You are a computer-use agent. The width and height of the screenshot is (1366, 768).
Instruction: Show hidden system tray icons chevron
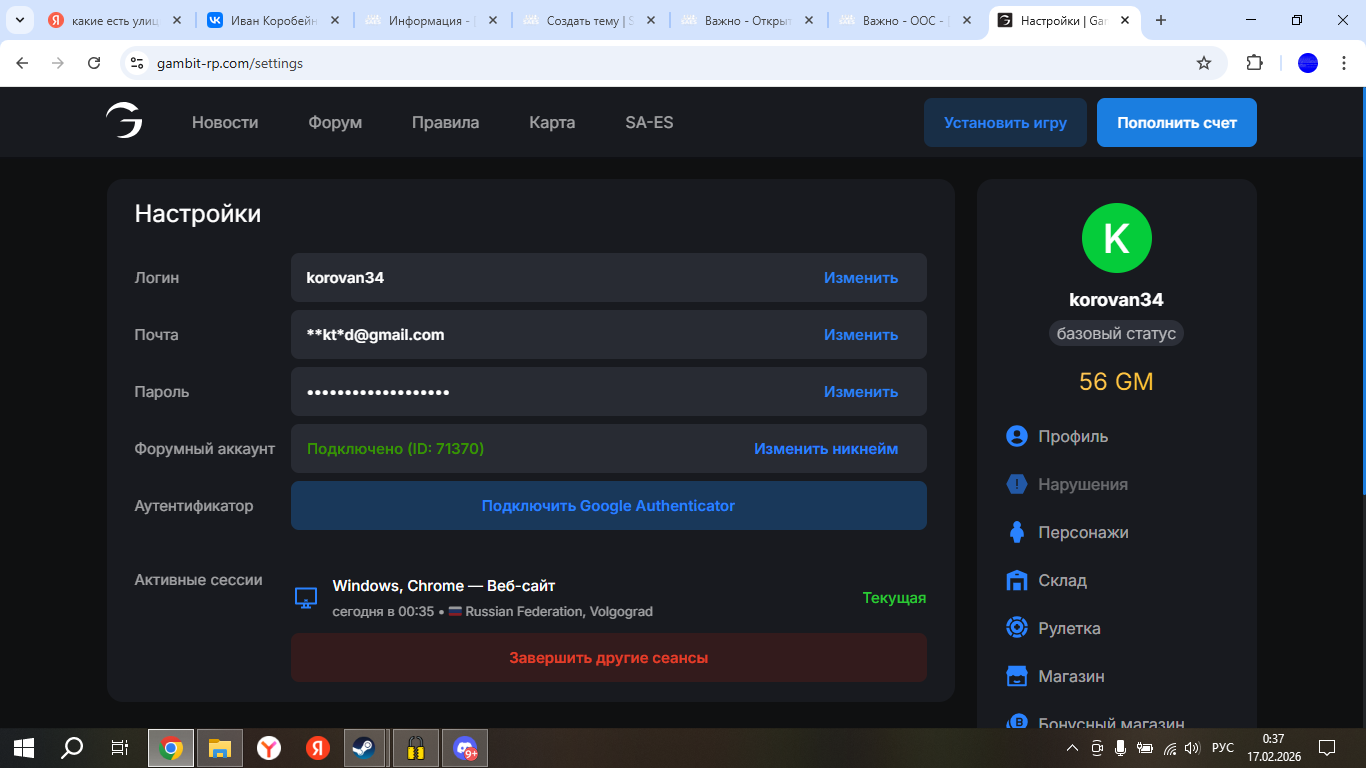pyautogui.click(x=1072, y=748)
